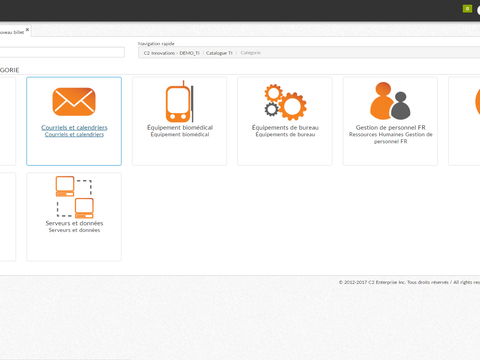Open the Gestion de personnel FR people icon
Image resolution: width=480 pixels, height=360 pixels.
pos(390,101)
